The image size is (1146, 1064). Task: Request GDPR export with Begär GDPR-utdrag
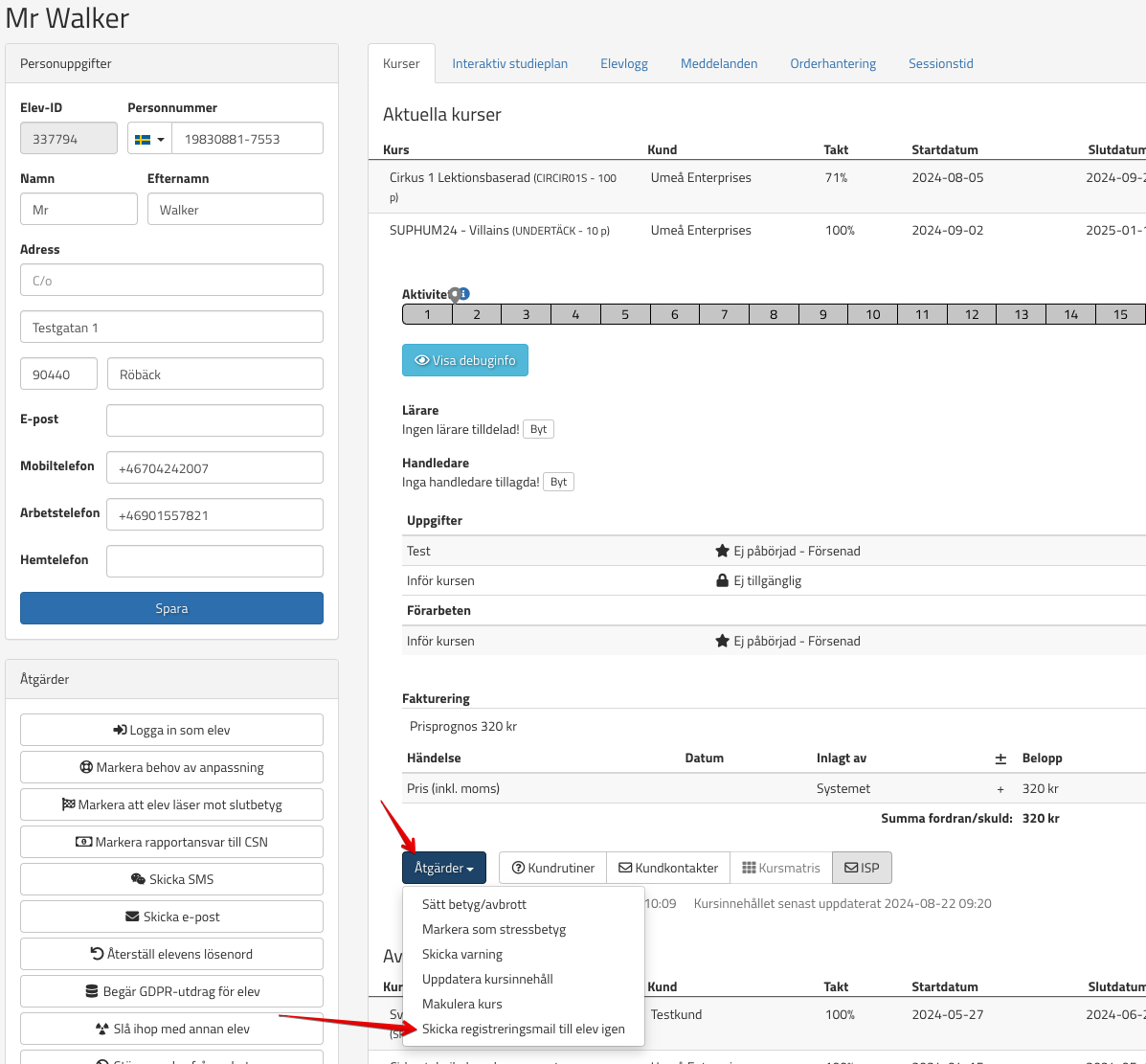click(171, 991)
